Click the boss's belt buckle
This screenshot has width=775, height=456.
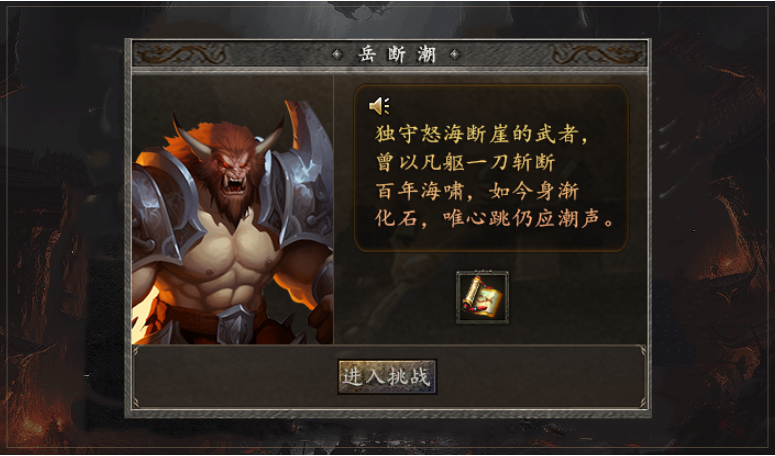(x=236, y=325)
